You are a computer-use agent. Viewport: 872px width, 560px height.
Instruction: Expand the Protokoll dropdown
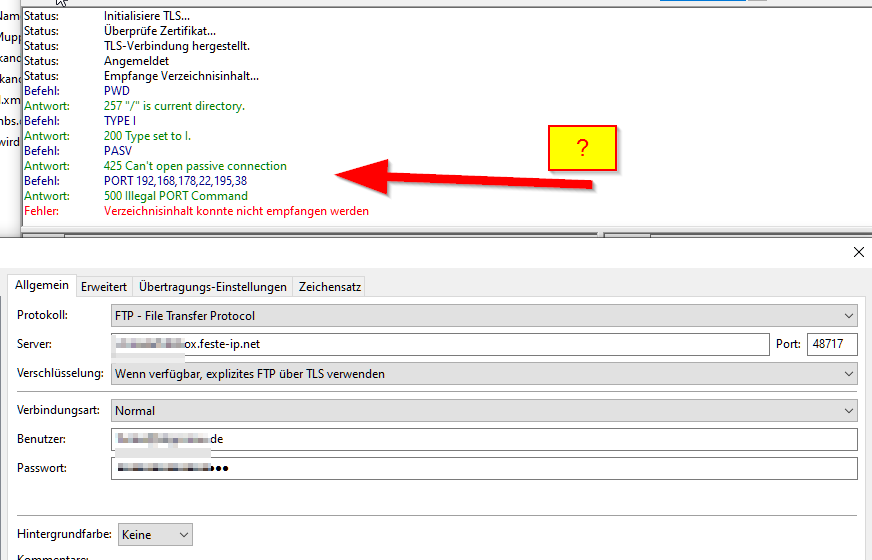(x=484, y=316)
